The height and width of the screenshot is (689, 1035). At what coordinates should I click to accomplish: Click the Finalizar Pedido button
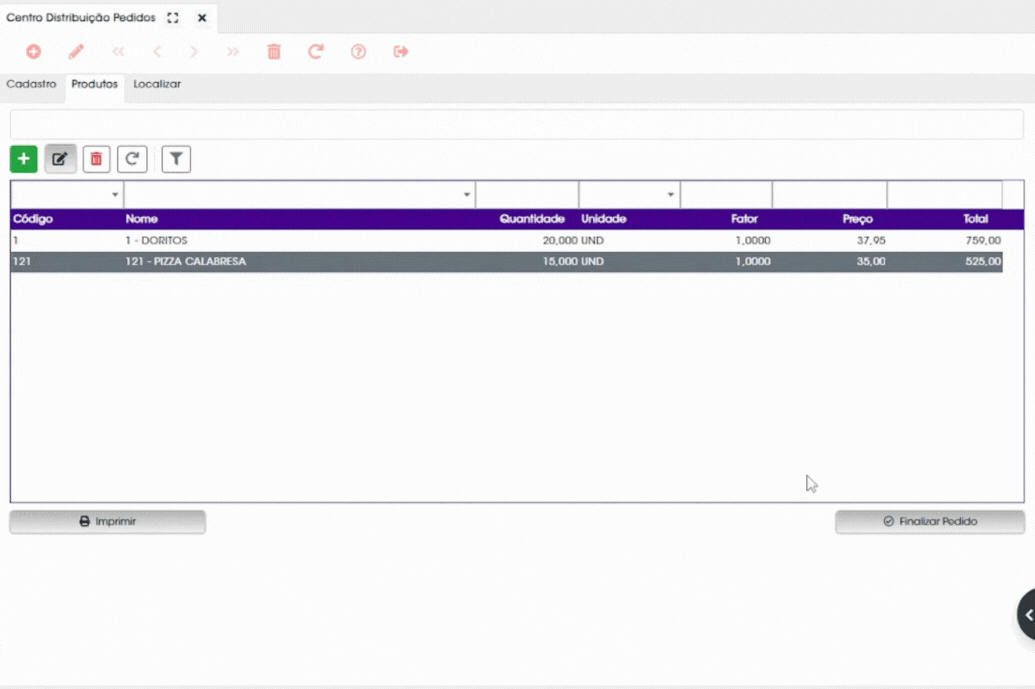click(930, 521)
